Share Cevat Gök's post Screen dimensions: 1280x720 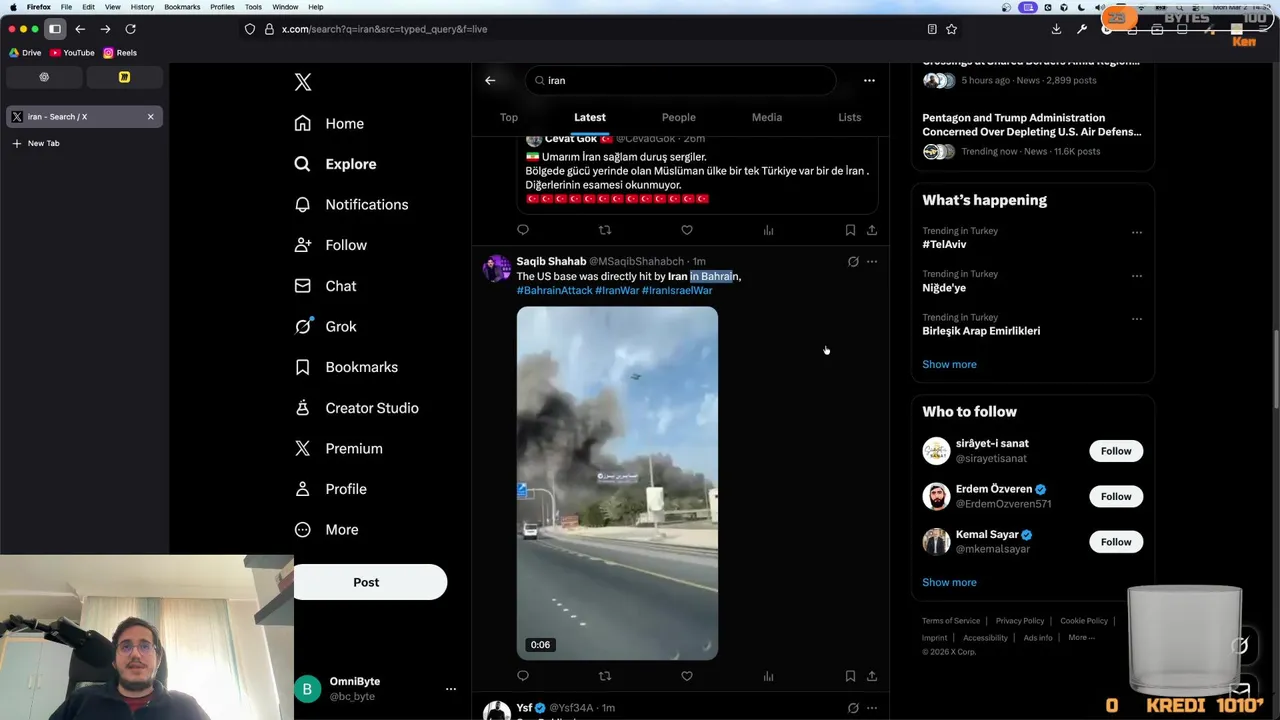(x=872, y=230)
